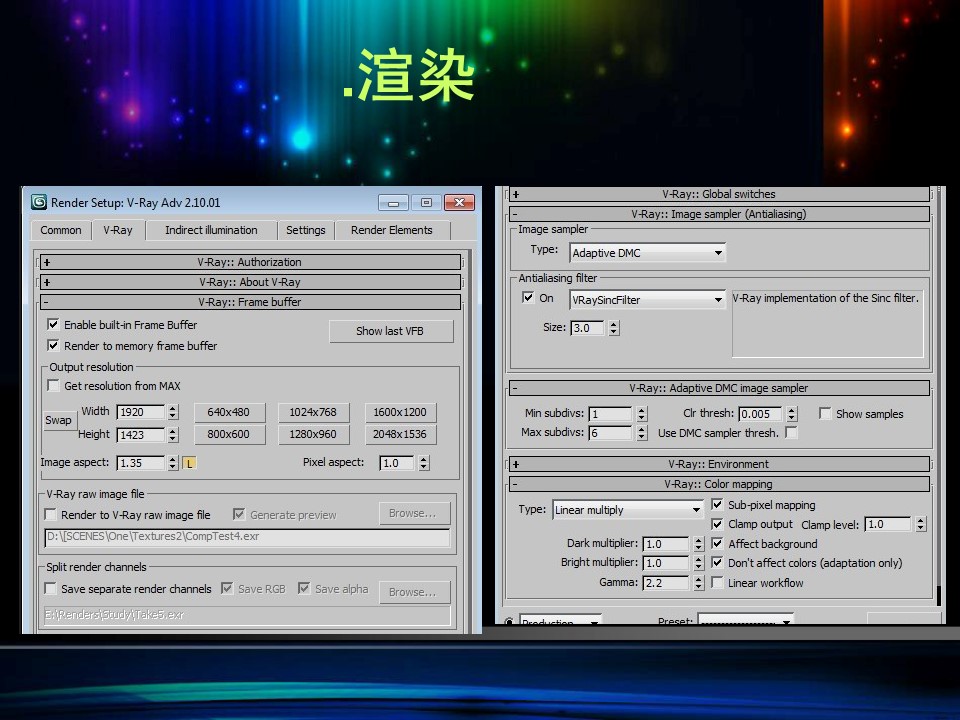
Task: Click the Clamp level field
Action: (888, 525)
